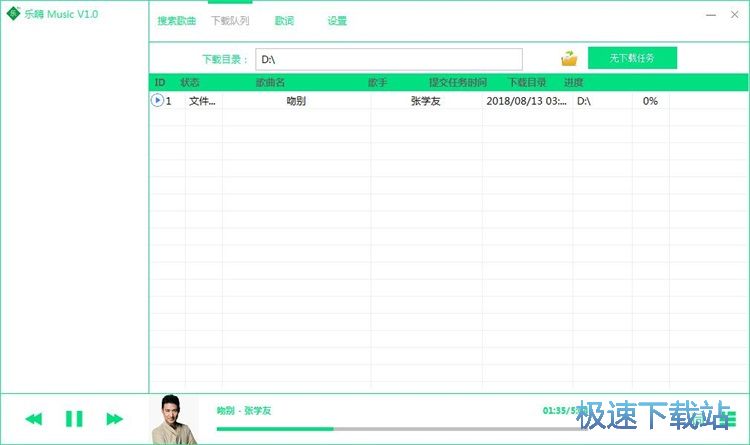The image size is (750, 445).
Task: Switch to the 下载队列 tab
Action: click(230, 21)
